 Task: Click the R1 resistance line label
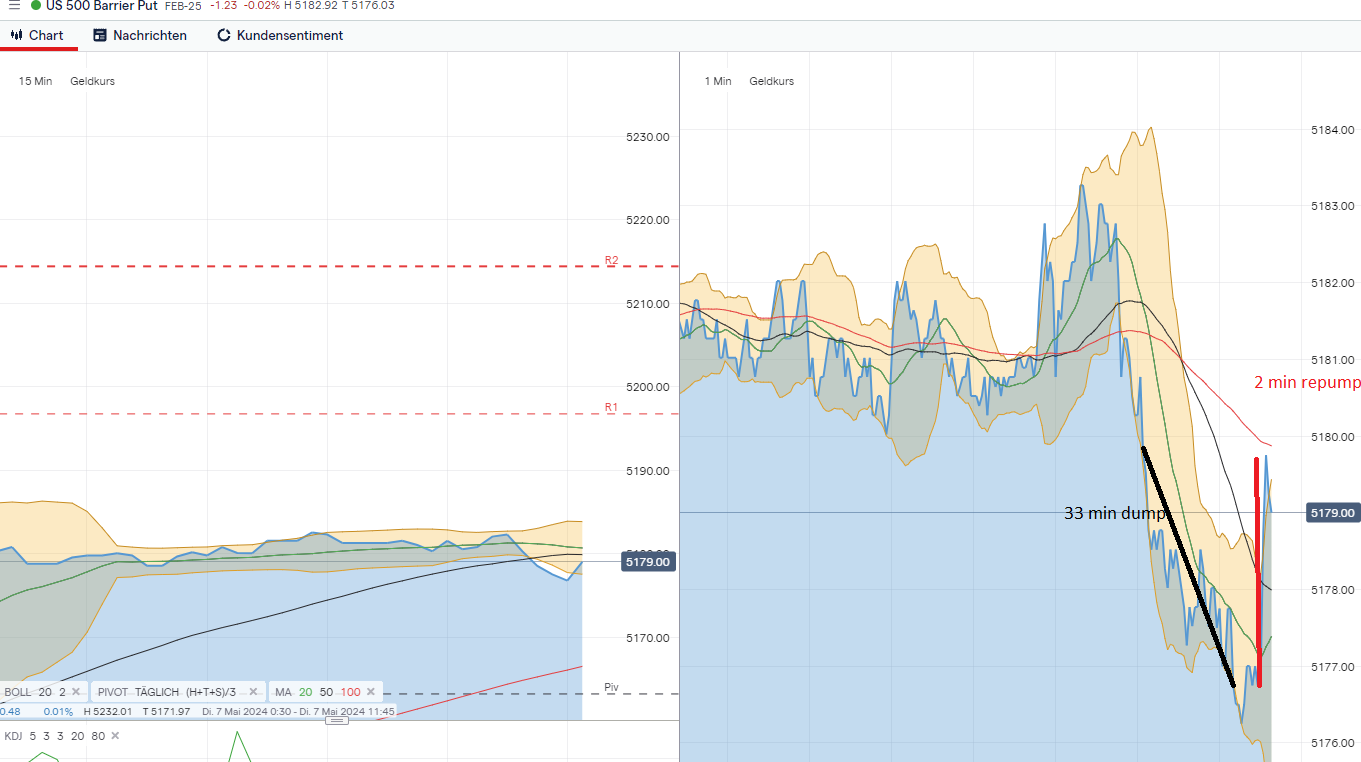pos(611,407)
